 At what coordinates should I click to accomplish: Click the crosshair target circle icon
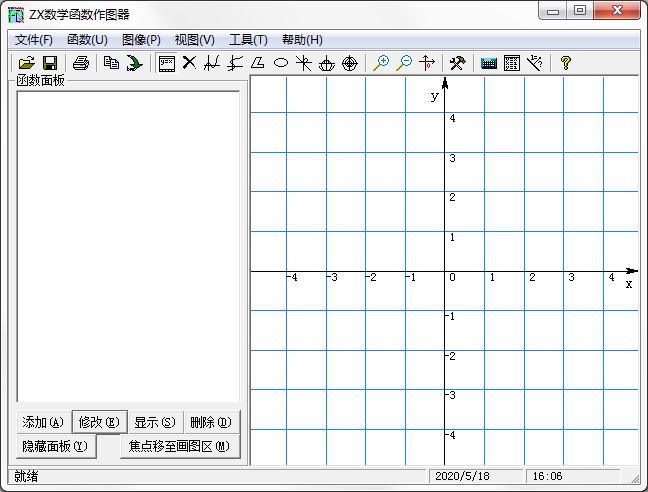point(350,63)
